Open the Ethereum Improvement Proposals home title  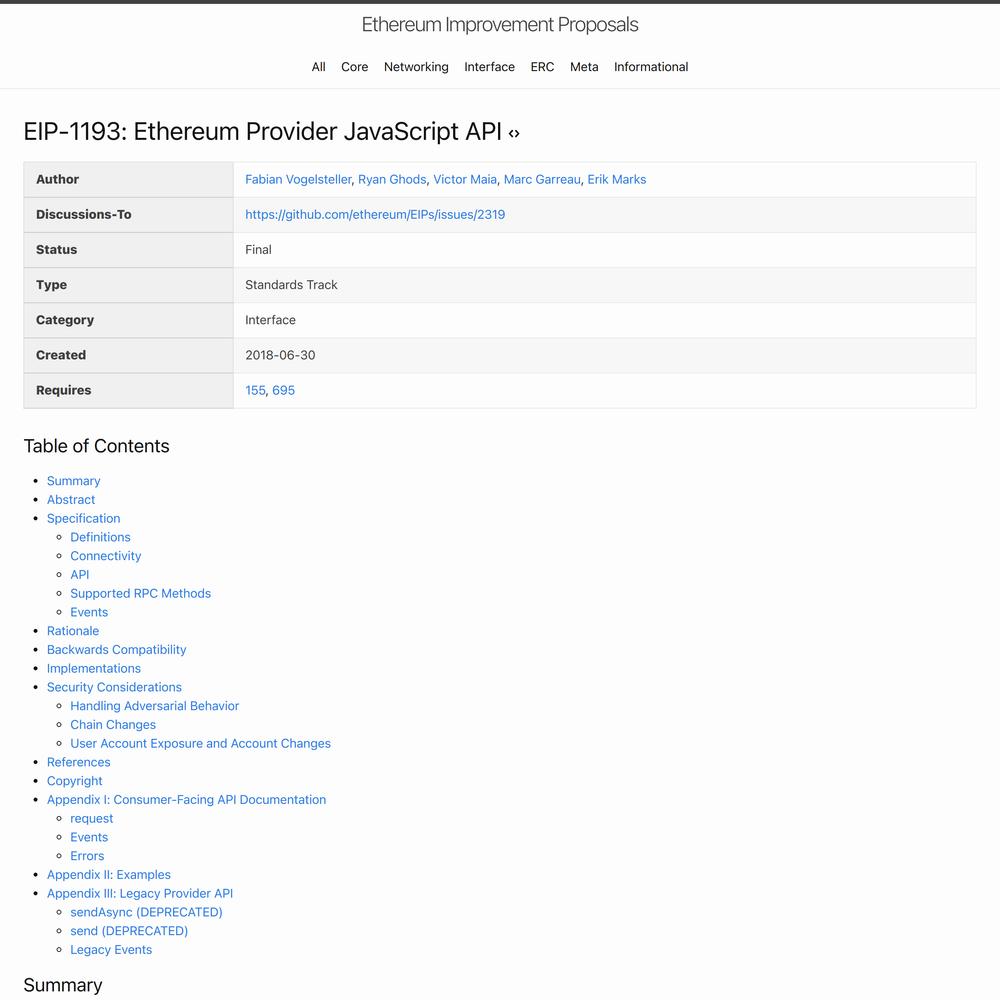click(x=500, y=24)
